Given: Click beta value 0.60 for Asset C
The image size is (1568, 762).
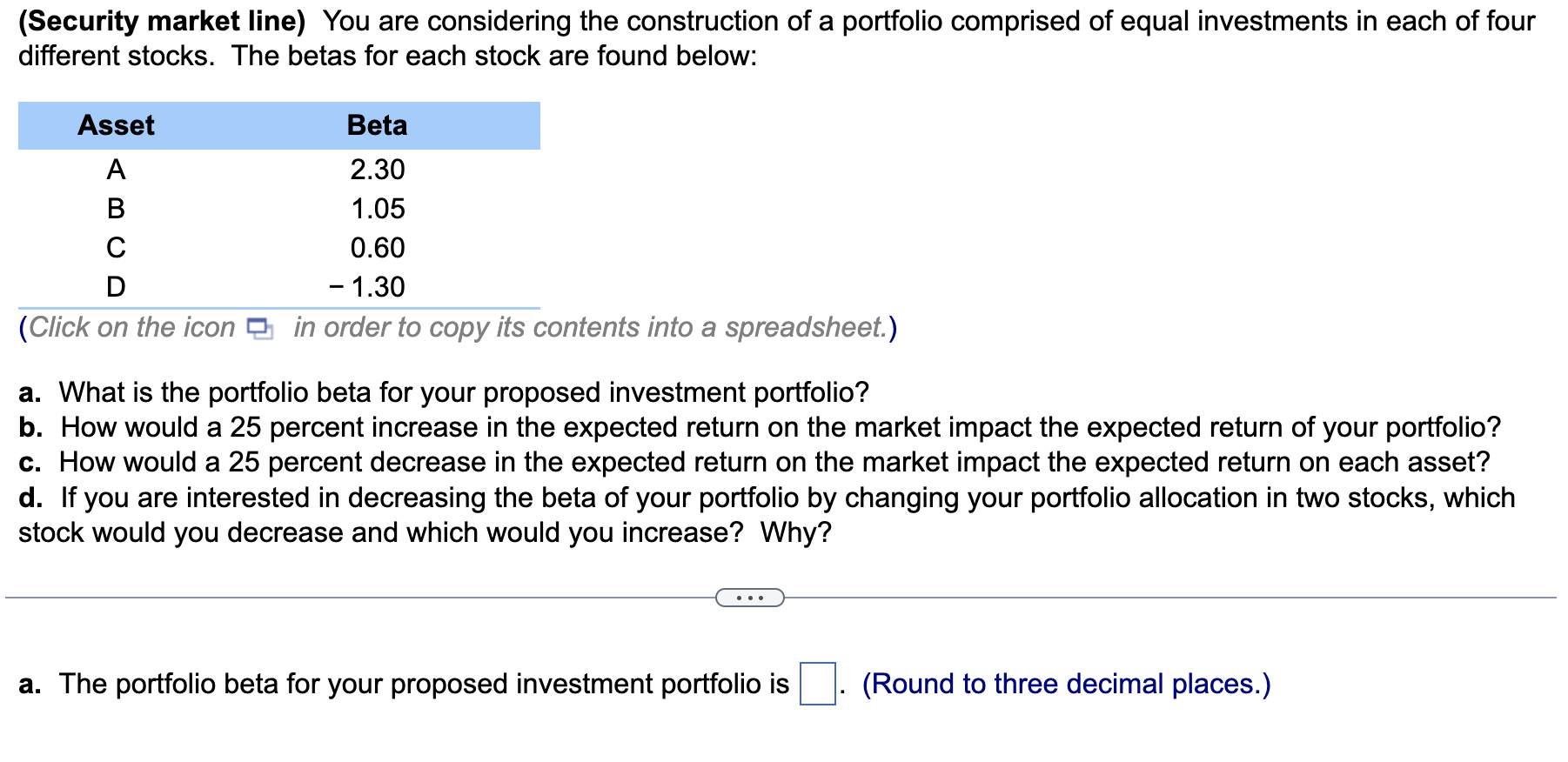Looking at the screenshot, I should (378, 248).
